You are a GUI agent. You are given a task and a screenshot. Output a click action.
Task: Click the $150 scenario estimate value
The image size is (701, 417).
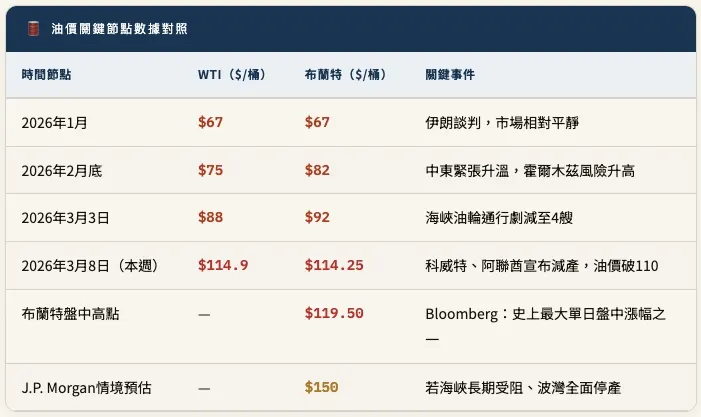click(321, 386)
